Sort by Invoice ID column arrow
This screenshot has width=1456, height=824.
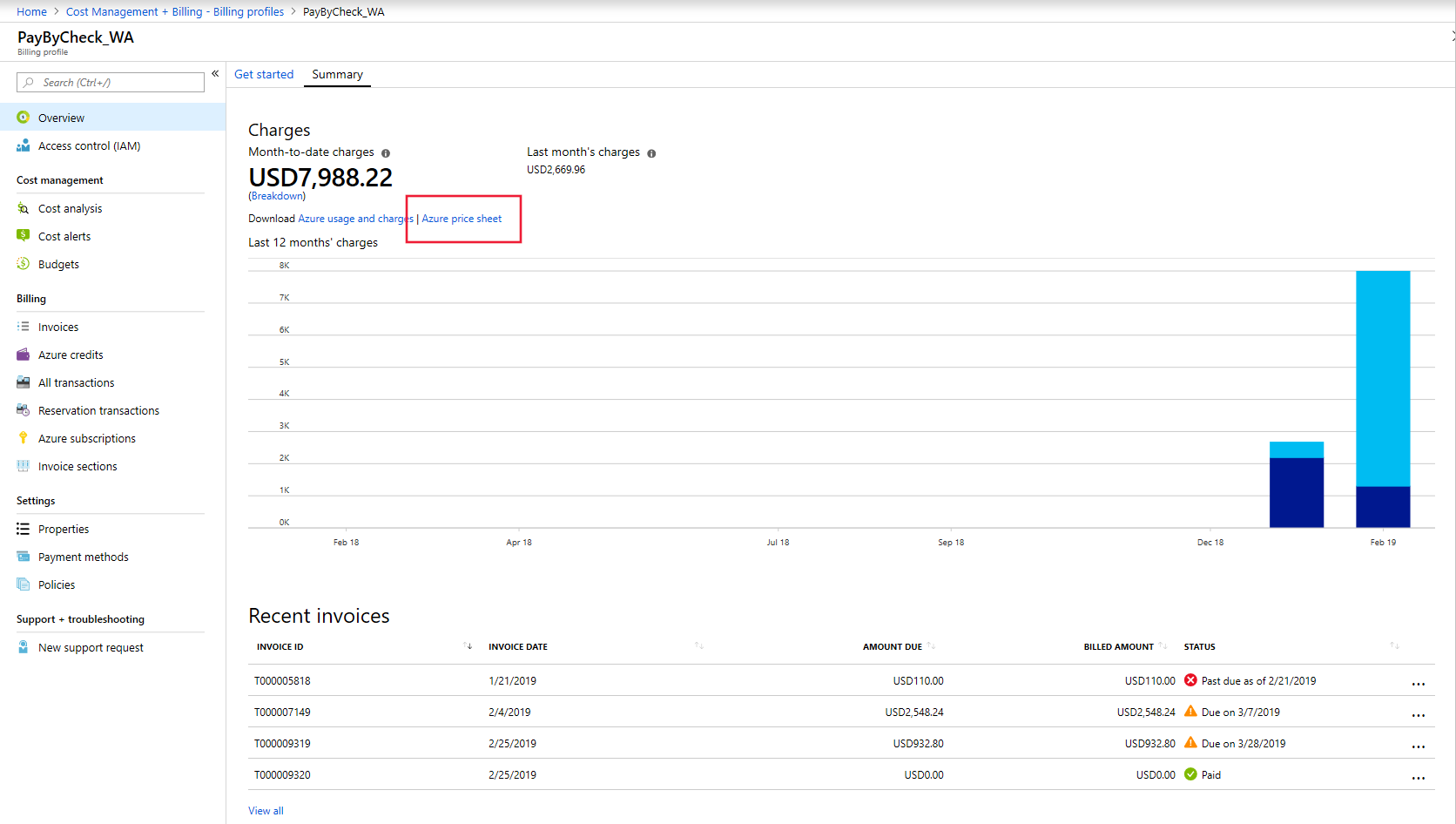(x=468, y=646)
